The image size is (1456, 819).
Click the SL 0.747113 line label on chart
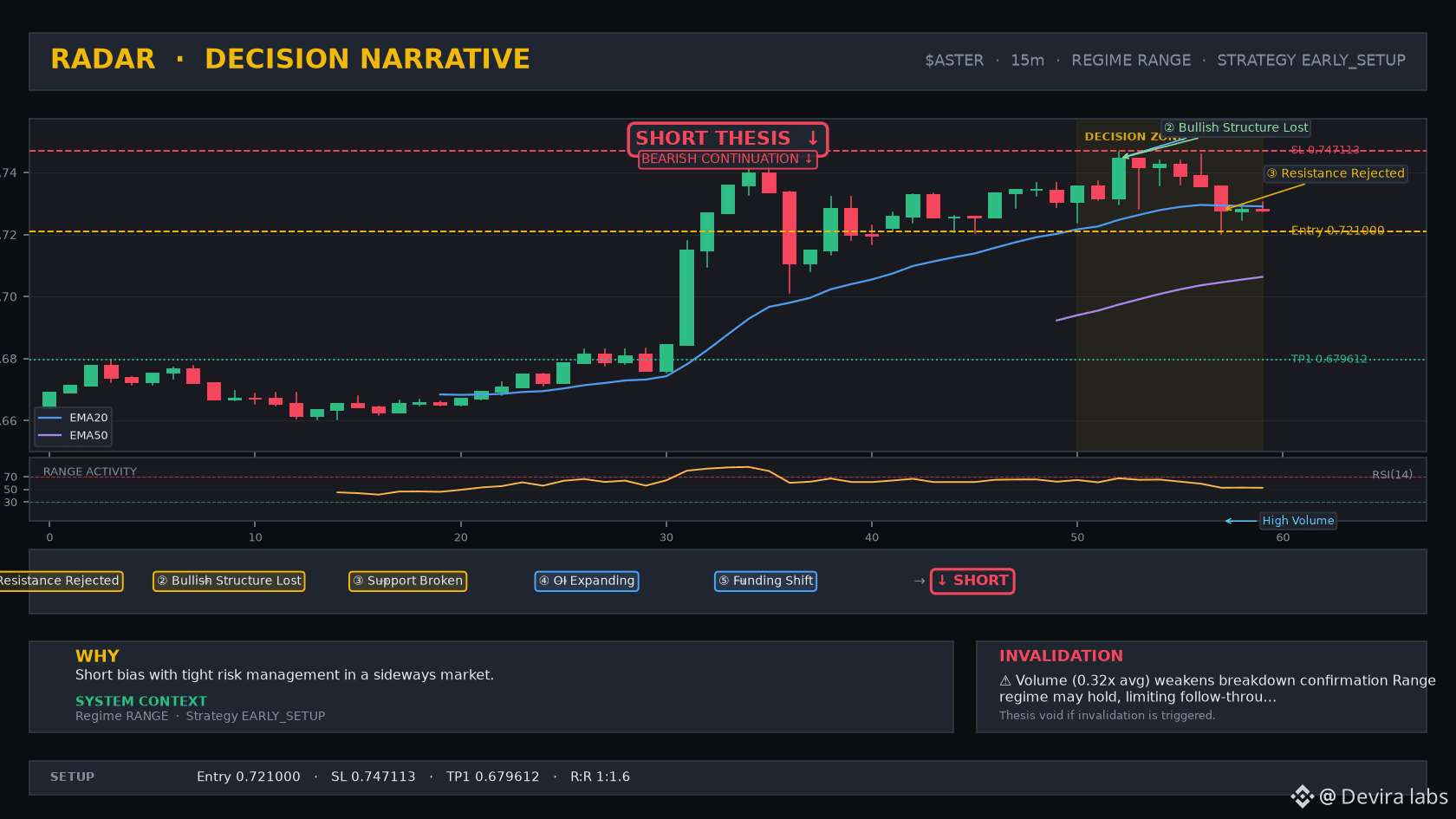pyautogui.click(x=1325, y=150)
